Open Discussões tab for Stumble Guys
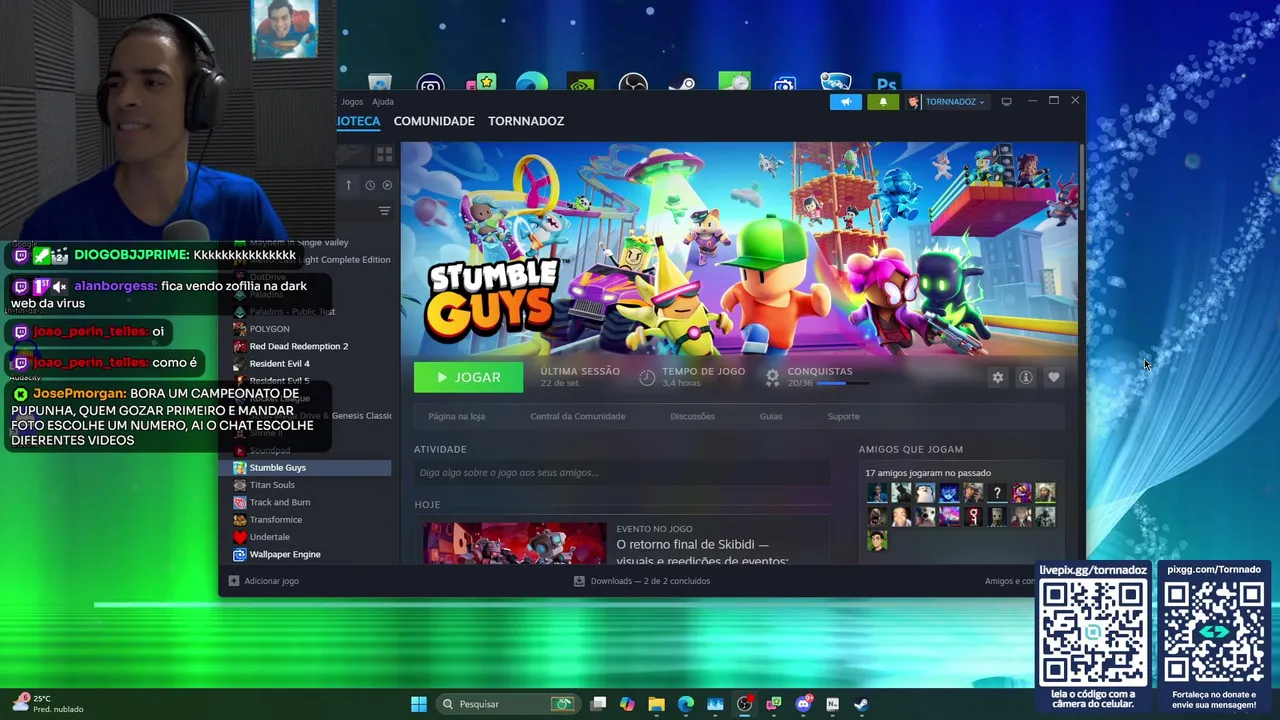1280x720 pixels. [692, 416]
